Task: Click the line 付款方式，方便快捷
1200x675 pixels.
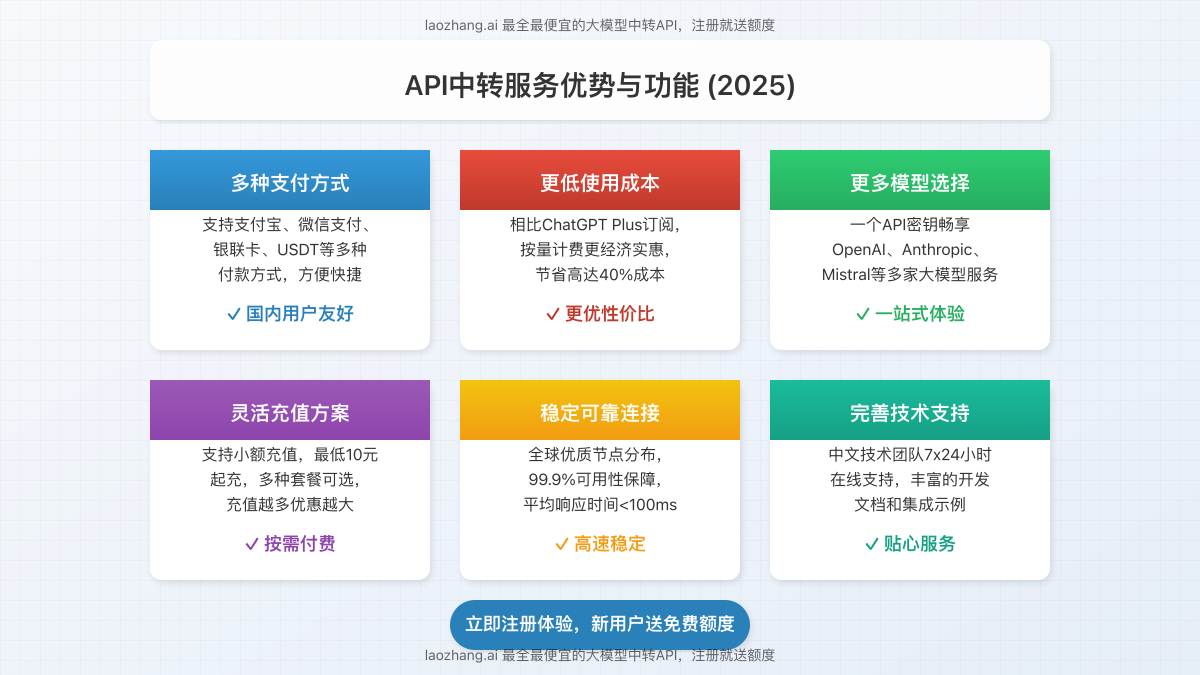Action: 290,275
